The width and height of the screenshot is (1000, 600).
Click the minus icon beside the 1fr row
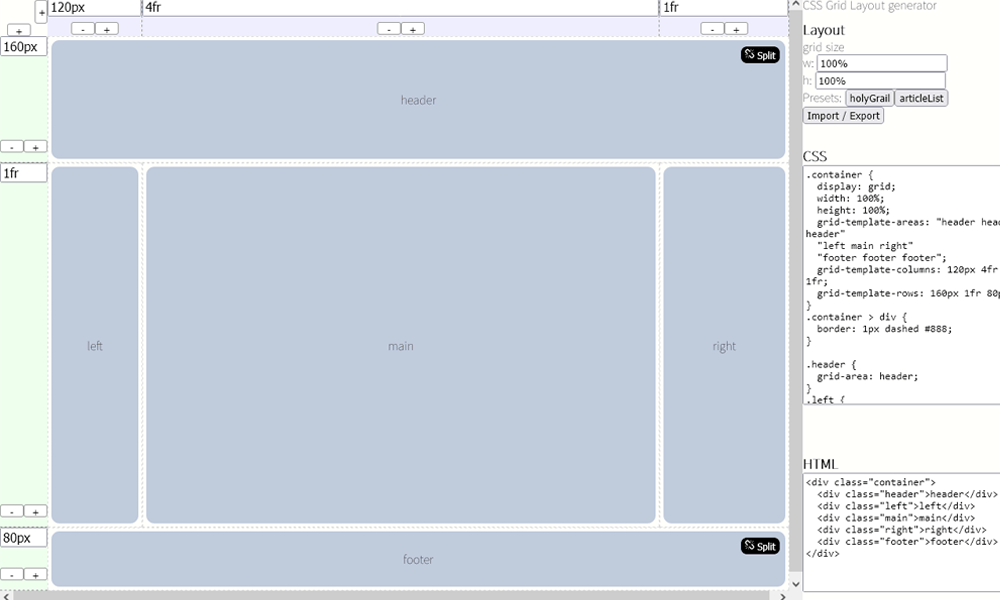coord(12,510)
